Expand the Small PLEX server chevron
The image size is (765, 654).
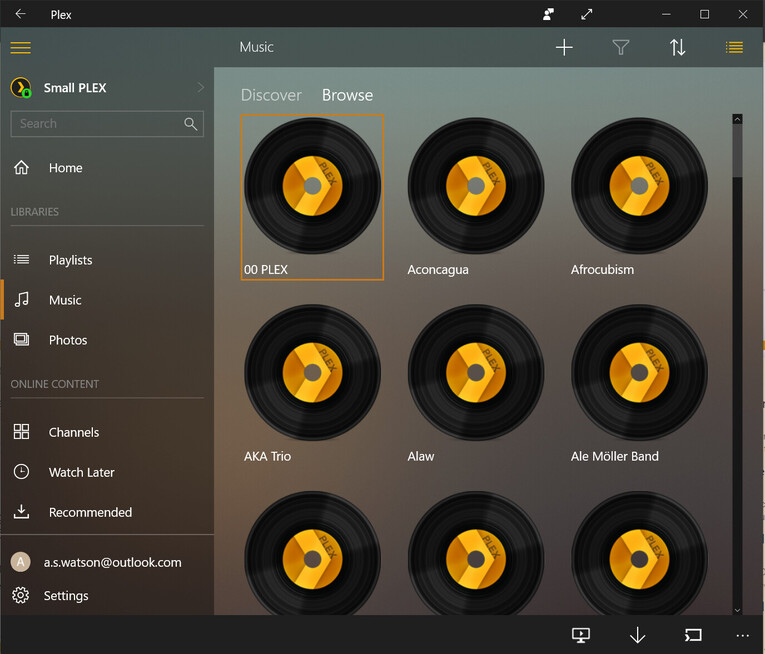point(201,87)
